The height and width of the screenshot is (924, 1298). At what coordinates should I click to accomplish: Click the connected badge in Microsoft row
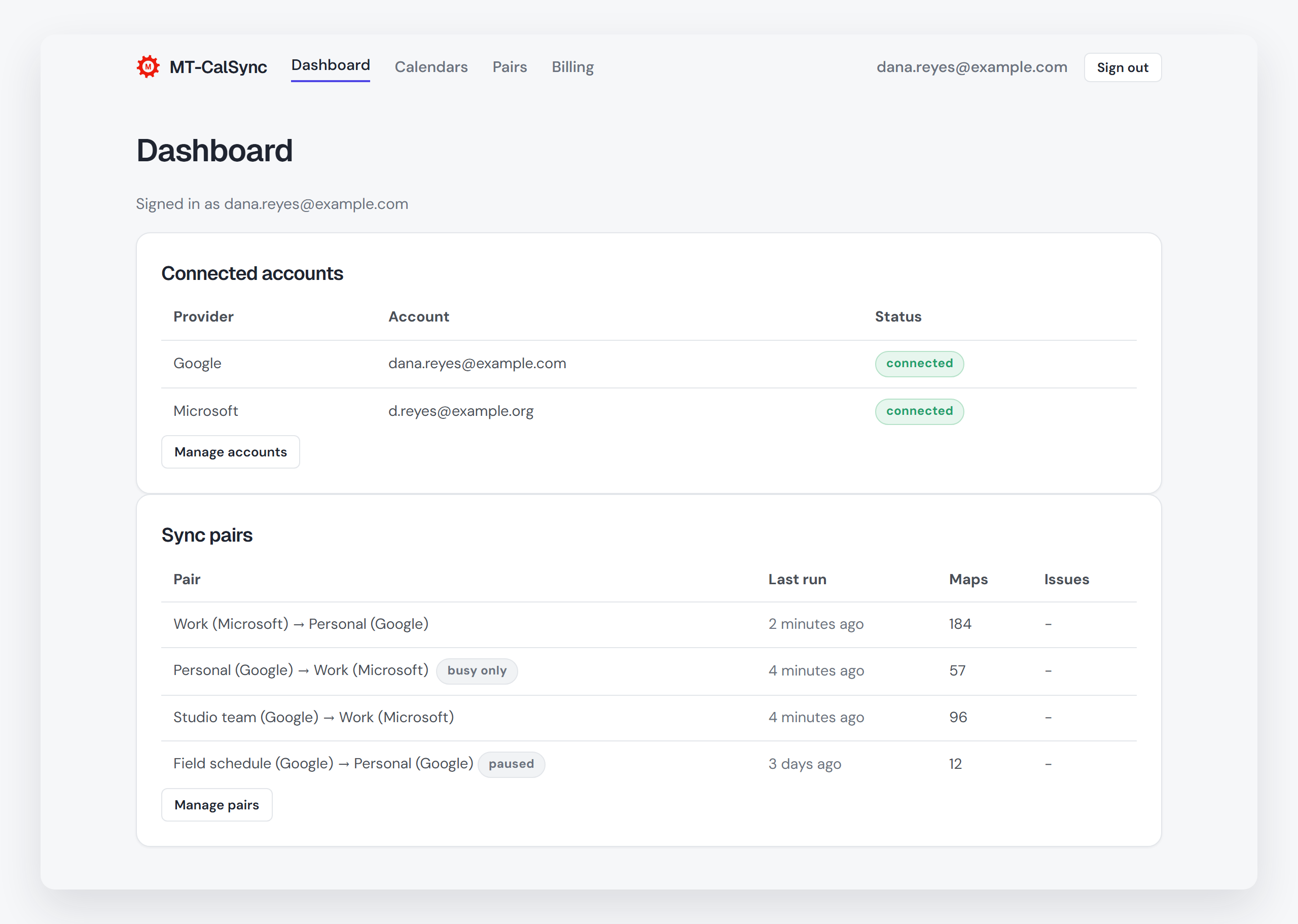(x=919, y=411)
